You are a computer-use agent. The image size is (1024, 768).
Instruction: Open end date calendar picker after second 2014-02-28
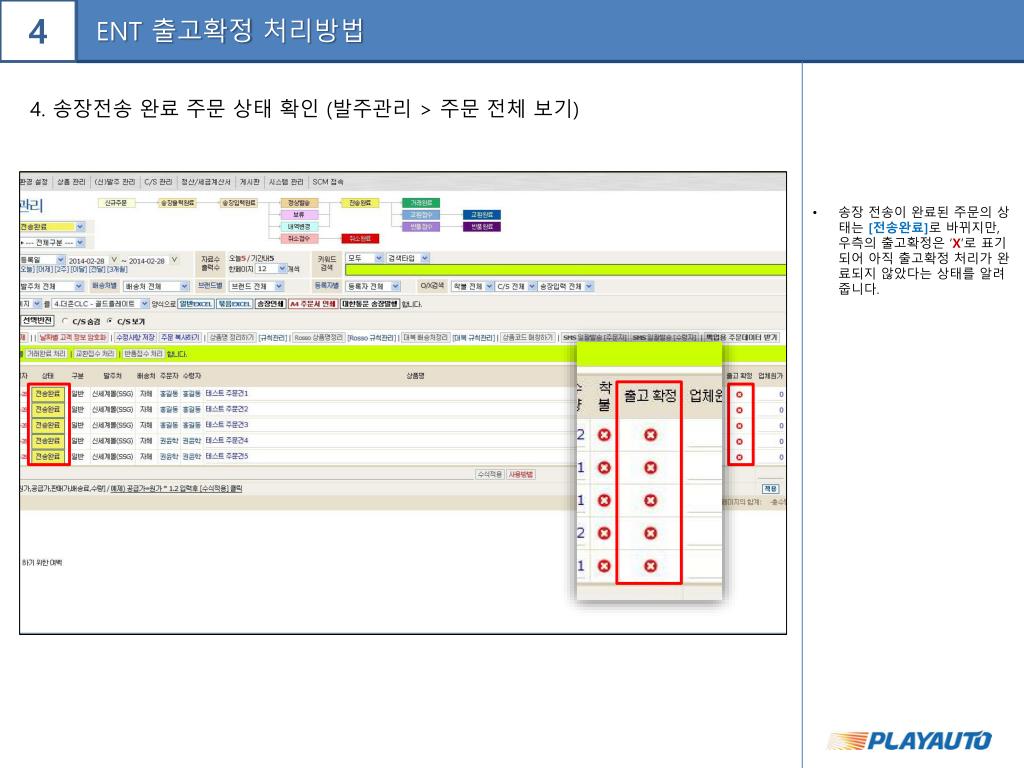pyautogui.click(x=174, y=260)
